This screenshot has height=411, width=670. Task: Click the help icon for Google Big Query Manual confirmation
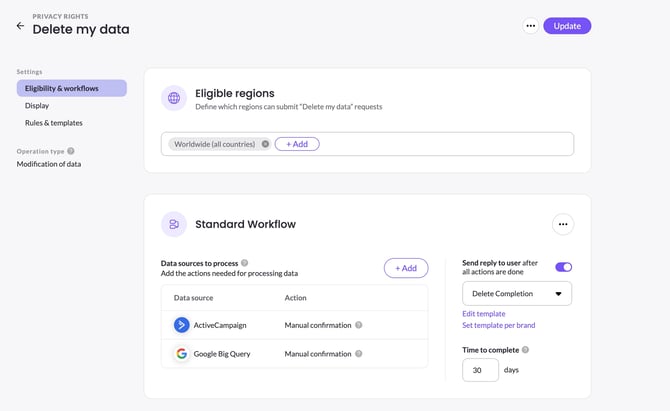[359, 353]
